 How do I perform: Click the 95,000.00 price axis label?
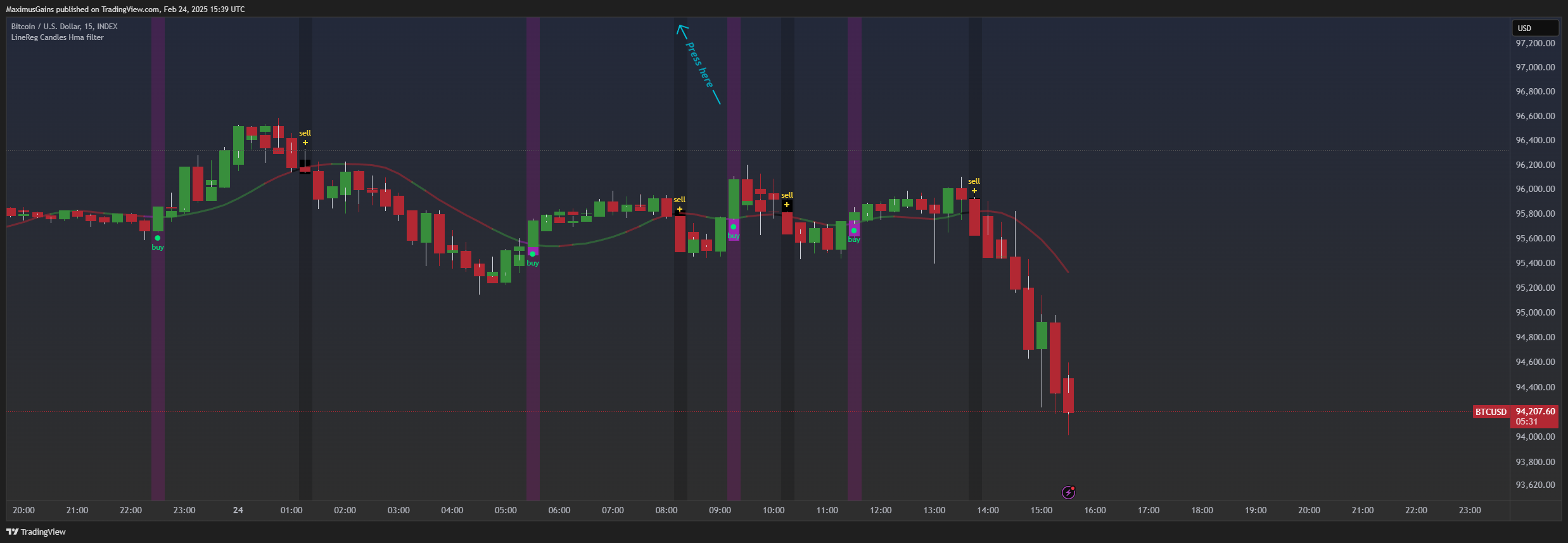pos(1535,312)
